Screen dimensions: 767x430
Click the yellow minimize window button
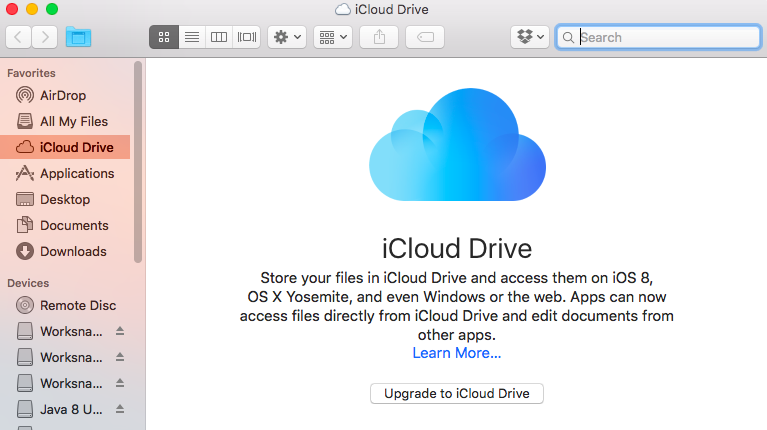[x=32, y=9]
